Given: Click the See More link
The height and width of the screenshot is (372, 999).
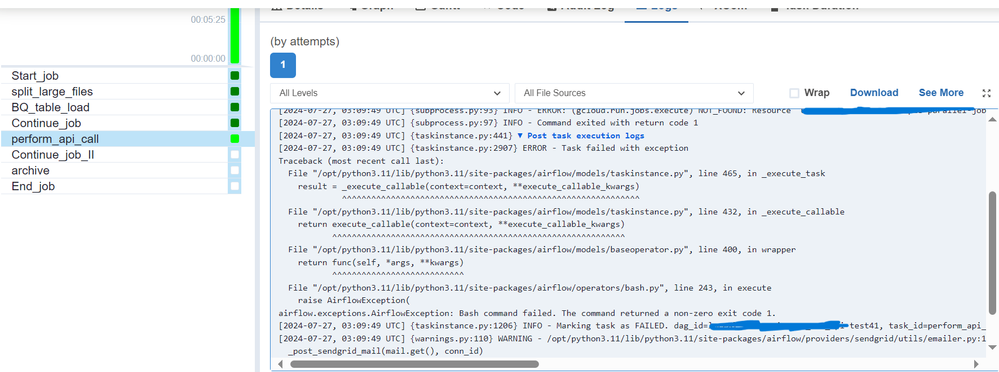Looking at the screenshot, I should 941,93.
